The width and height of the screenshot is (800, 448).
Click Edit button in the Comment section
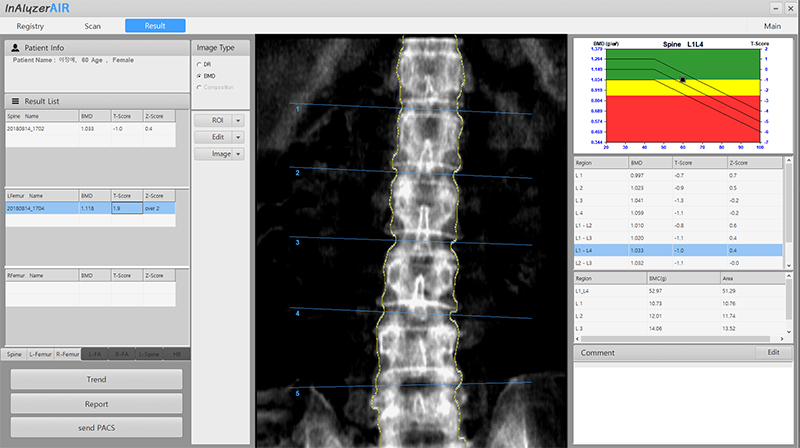coord(772,353)
